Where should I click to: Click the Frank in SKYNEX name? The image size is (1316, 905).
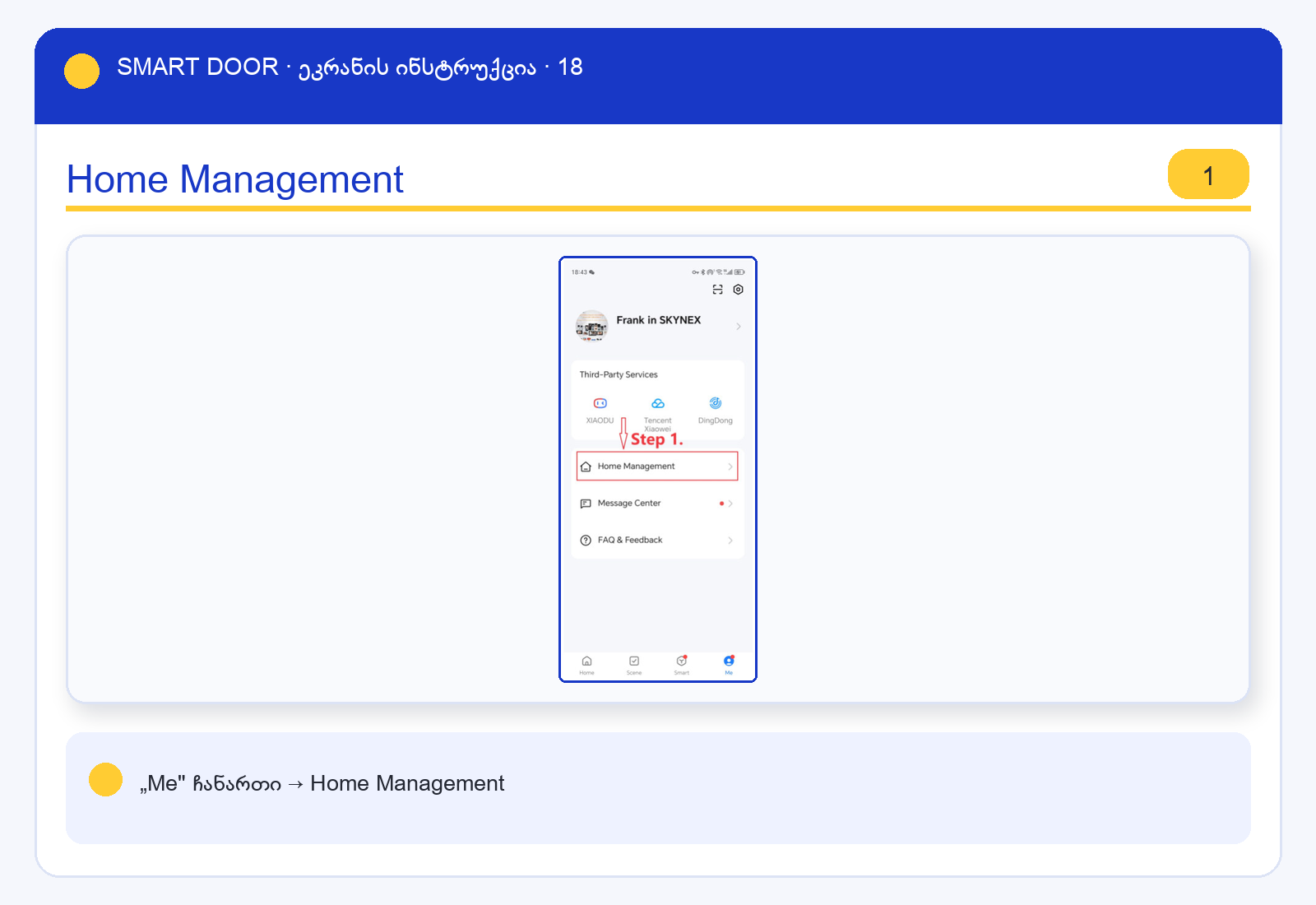(x=659, y=320)
